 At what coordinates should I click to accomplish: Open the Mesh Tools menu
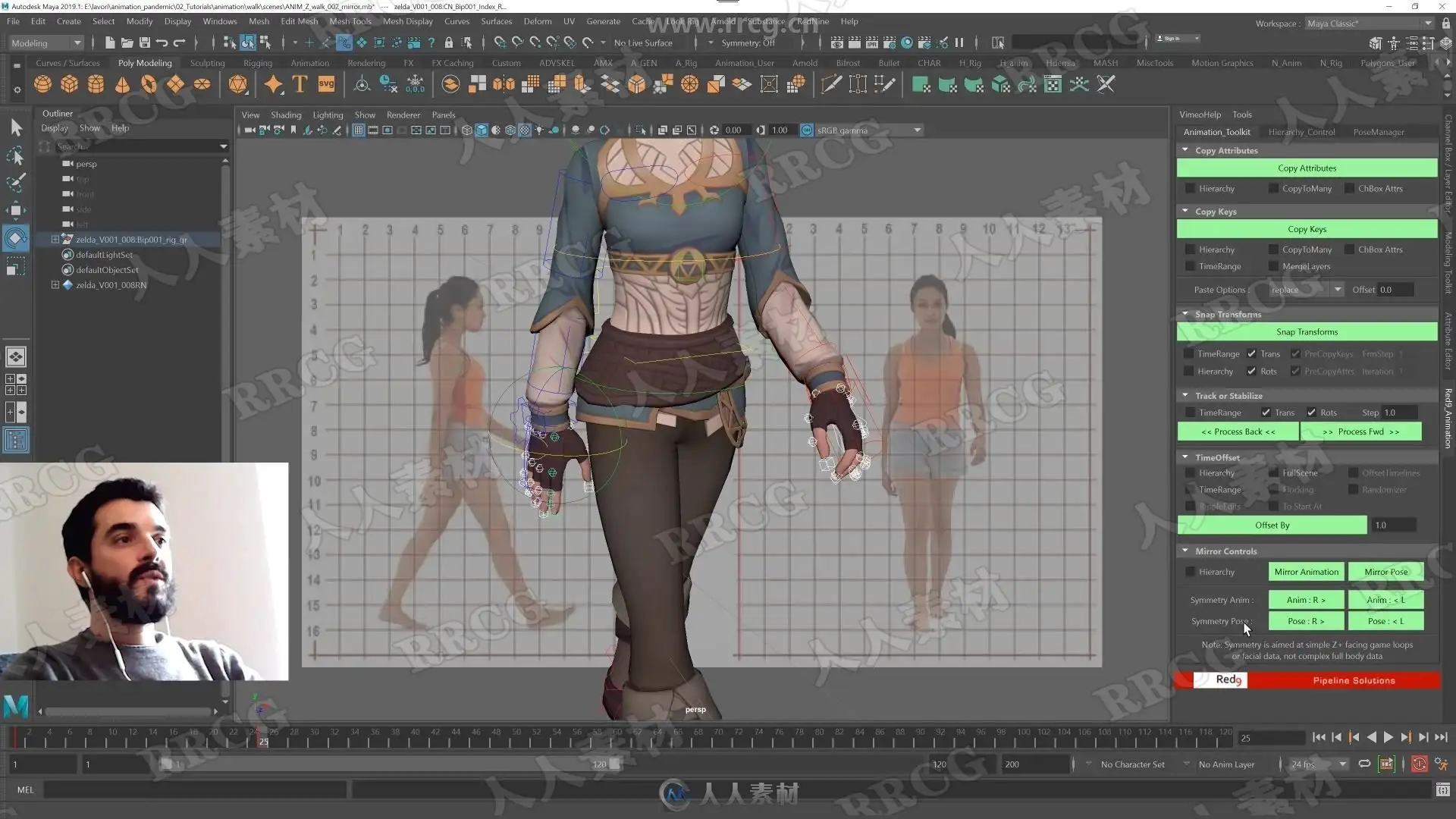[350, 21]
